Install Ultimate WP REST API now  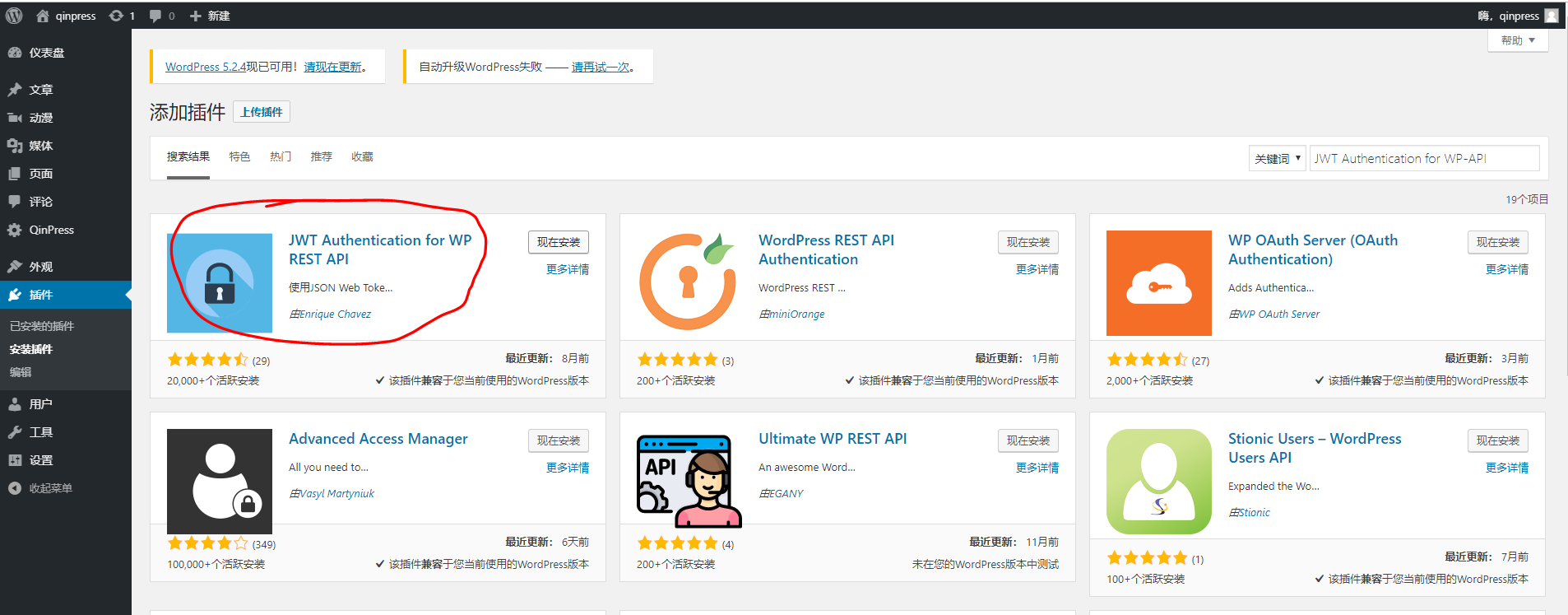(x=1028, y=440)
